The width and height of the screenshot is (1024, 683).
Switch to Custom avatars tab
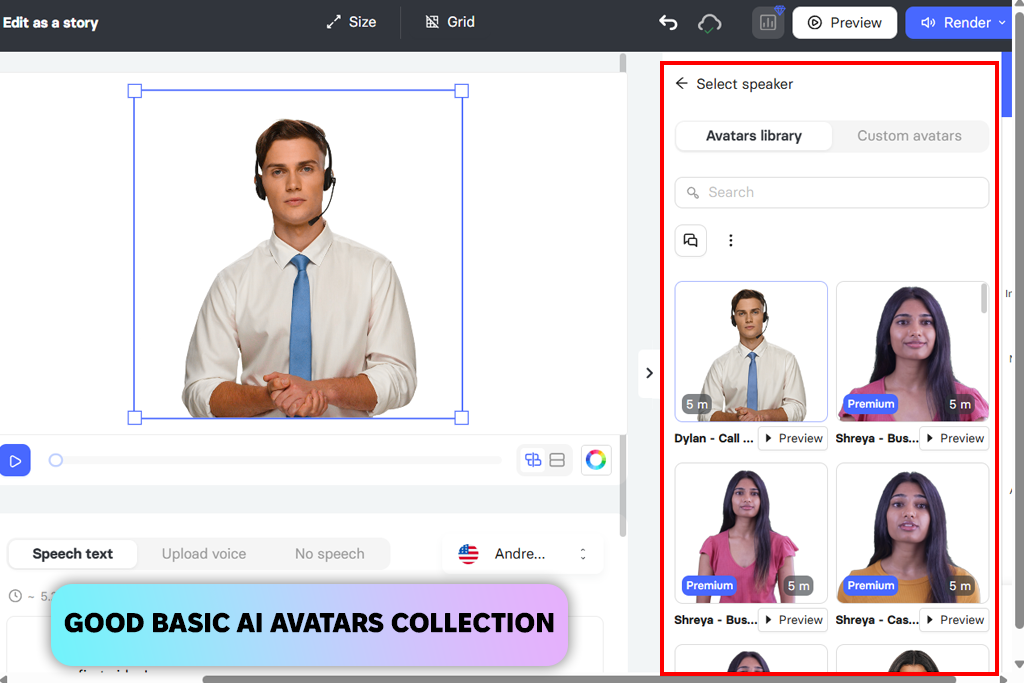pyautogui.click(x=909, y=136)
